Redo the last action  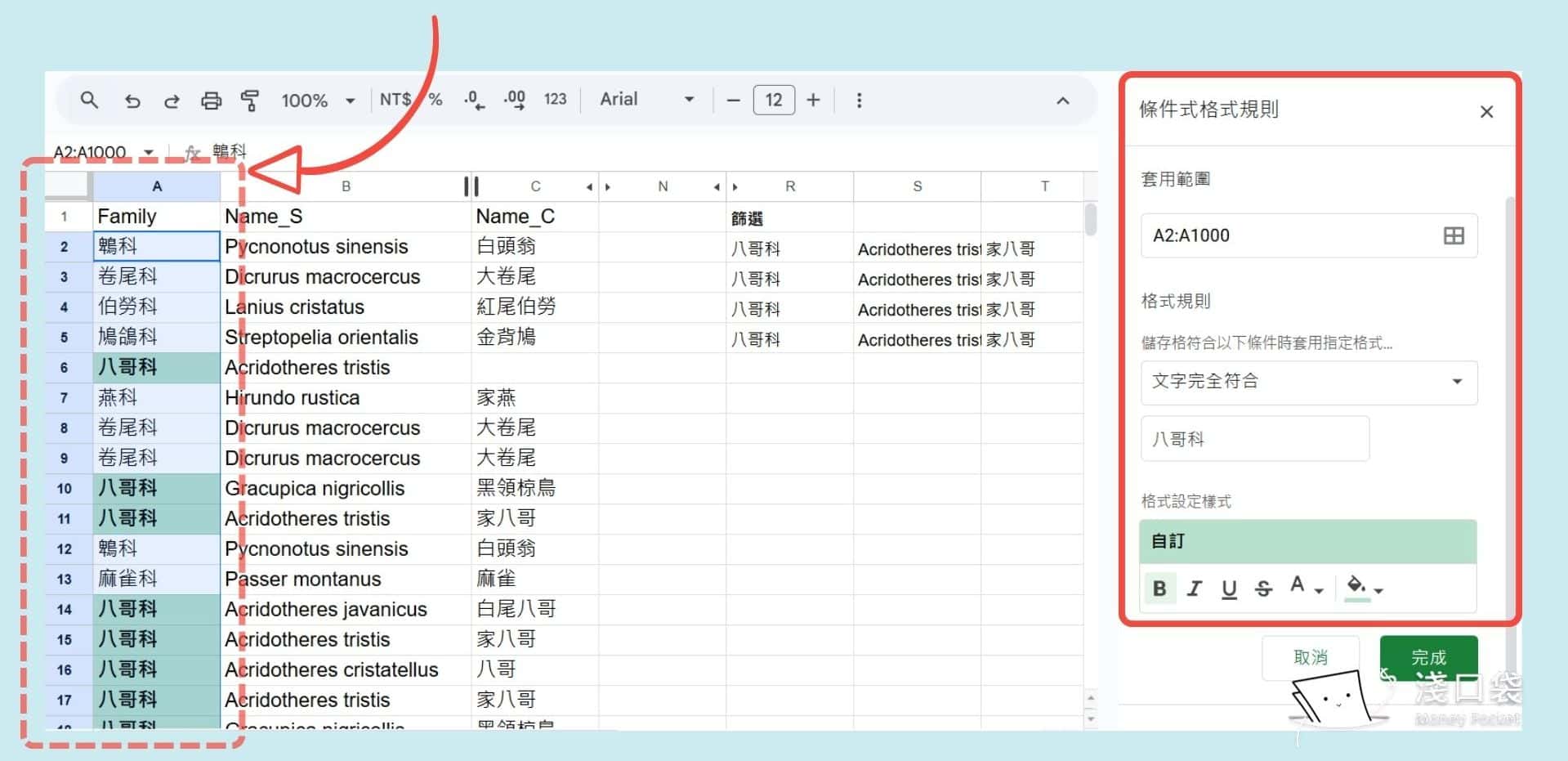click(172, 100)
